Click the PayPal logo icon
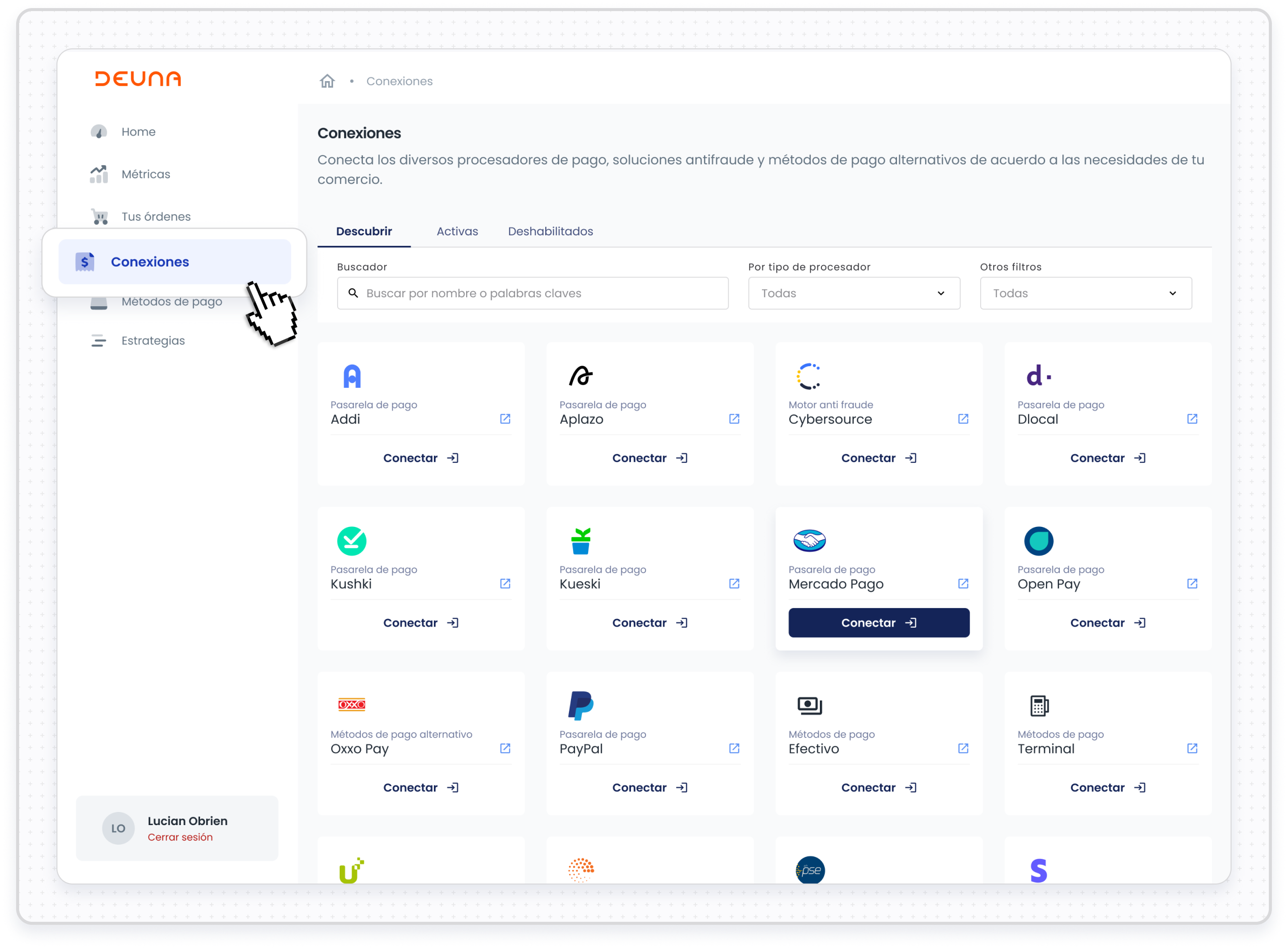This screenshot has height=949, width=1288. pyautogui.click(x=581, y=705)
